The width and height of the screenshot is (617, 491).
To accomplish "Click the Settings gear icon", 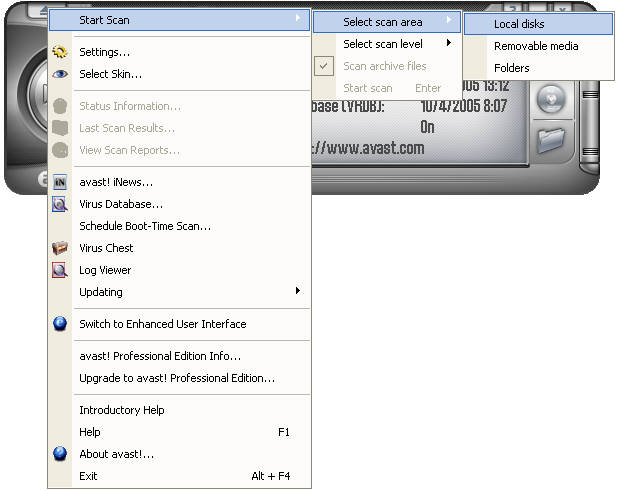I will [x=60, y=52].
